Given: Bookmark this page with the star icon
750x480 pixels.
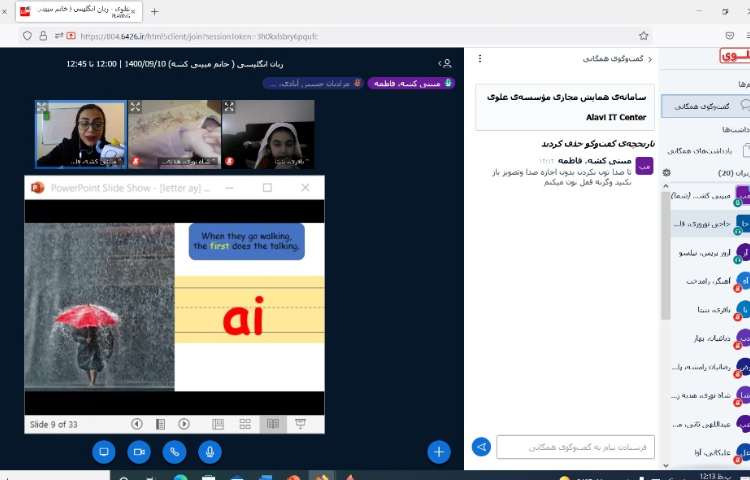Looking at the screenshot, I should pos(644,36).
